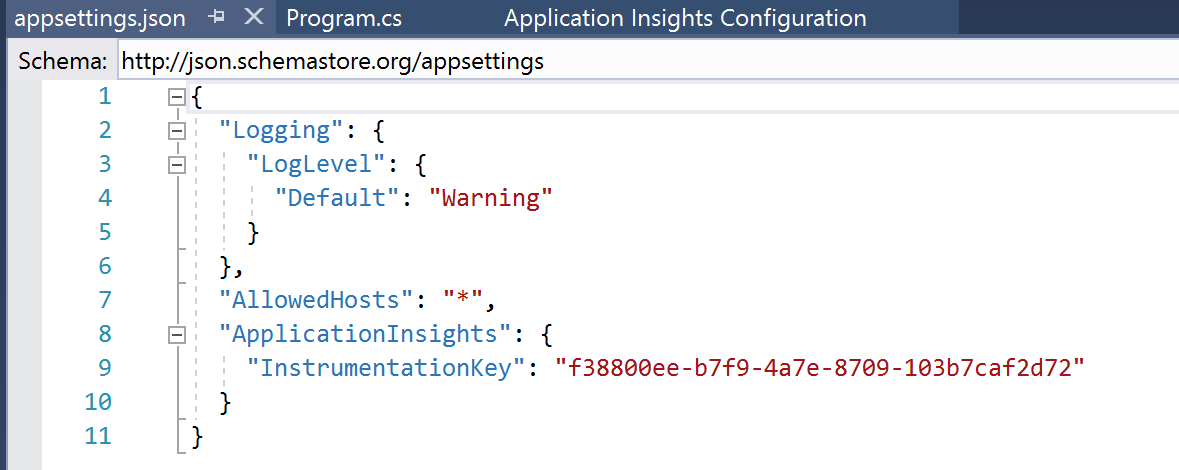Click the "Default" key on line 4
This screenshot has height=470, width=1179.
tap(336, 198)
